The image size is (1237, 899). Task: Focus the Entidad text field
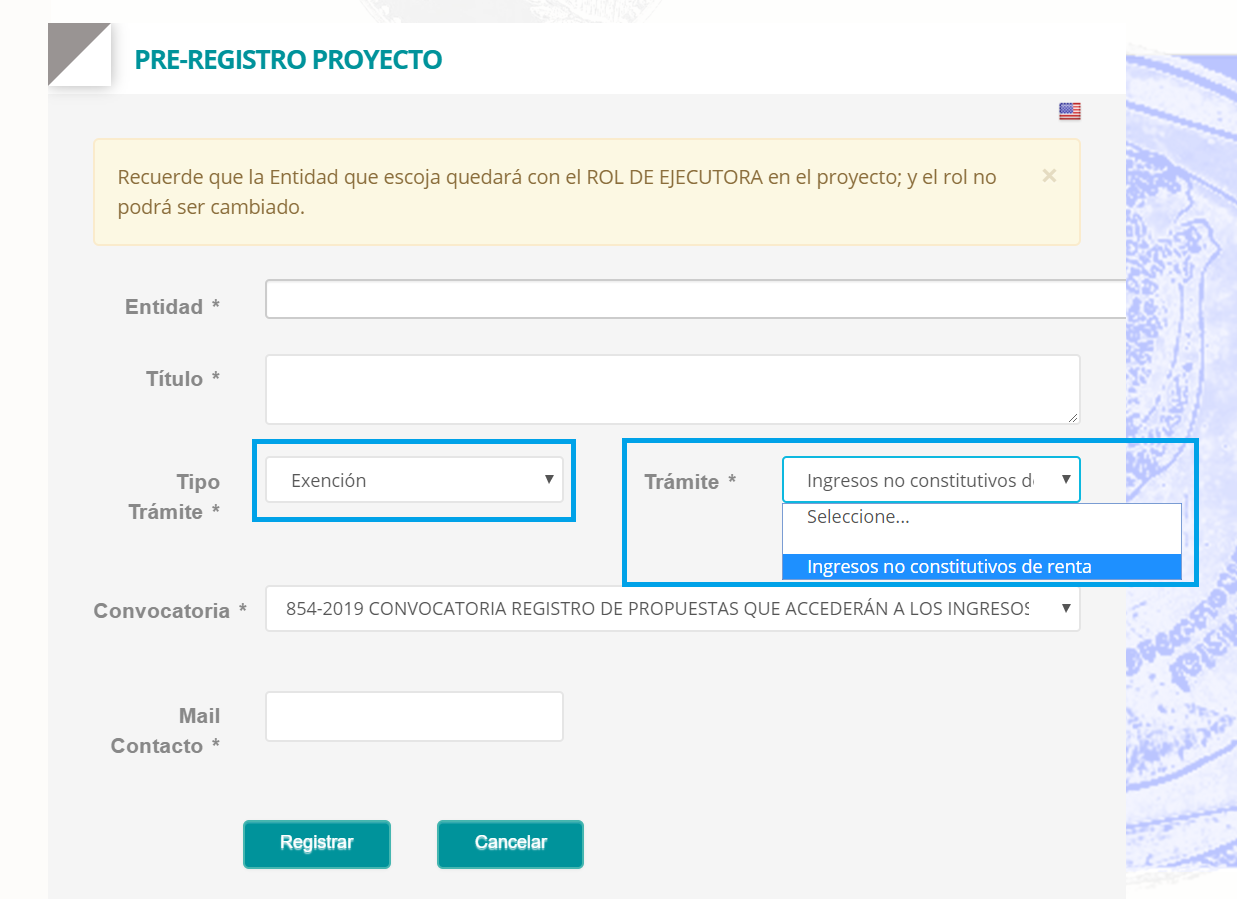(695, 299)
